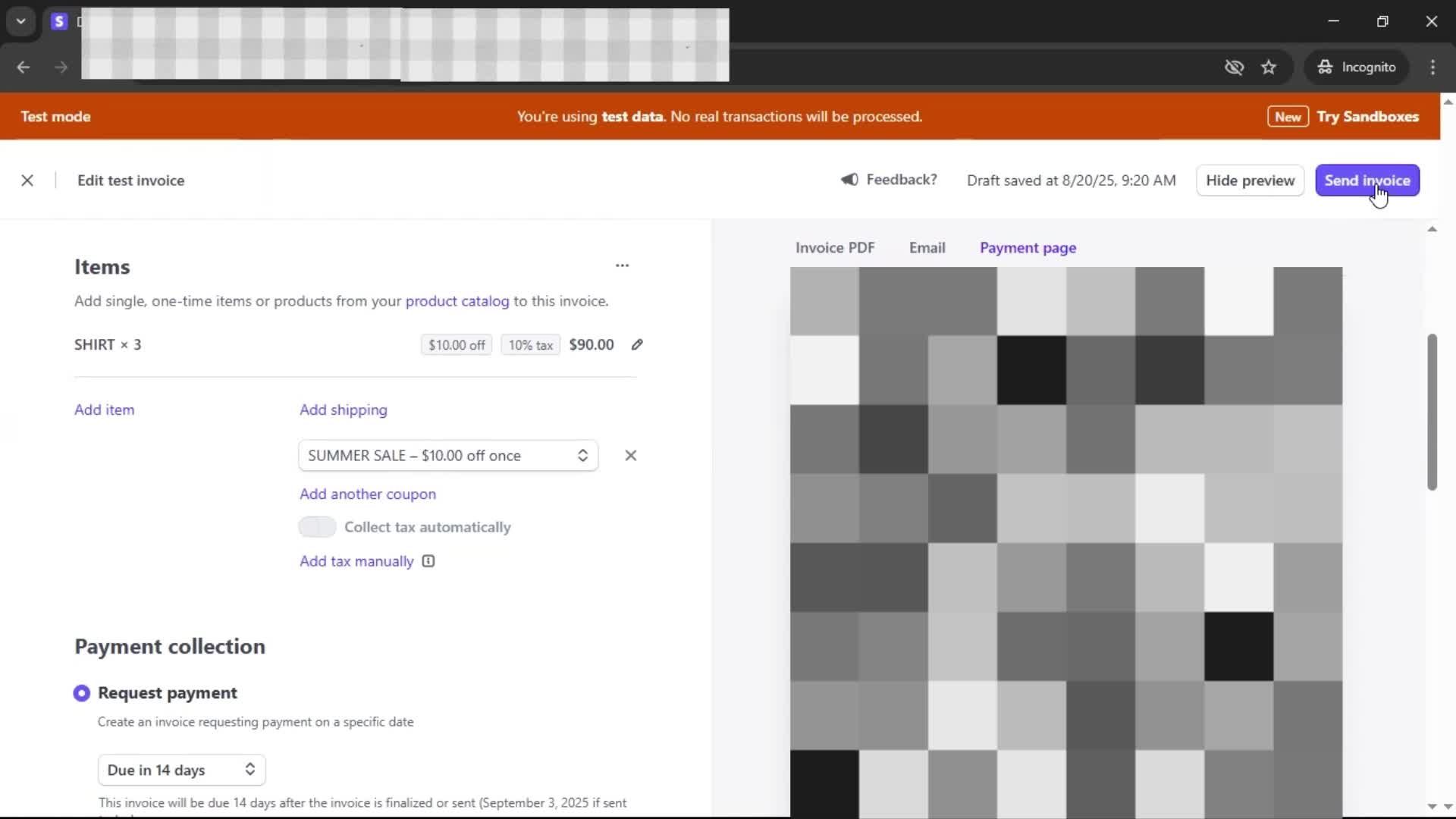Select the Request payment radio button

(82, 693)
